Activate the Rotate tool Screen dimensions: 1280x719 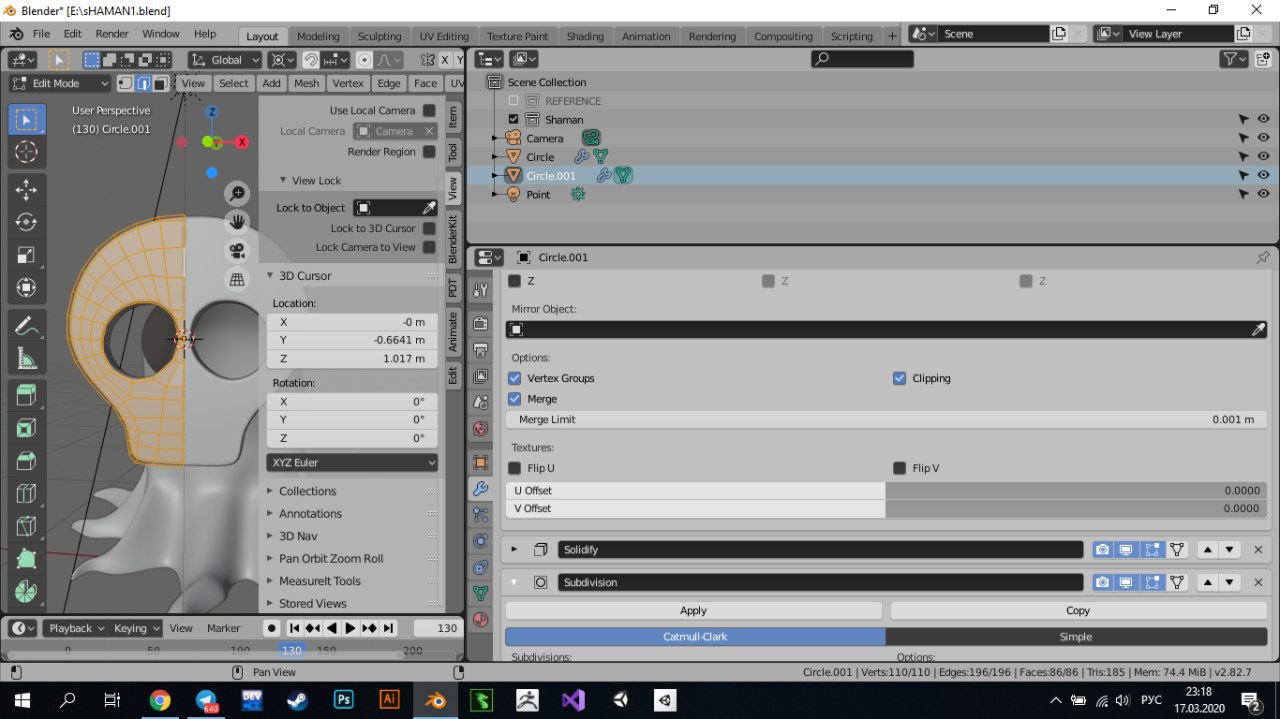pos(27,222)
